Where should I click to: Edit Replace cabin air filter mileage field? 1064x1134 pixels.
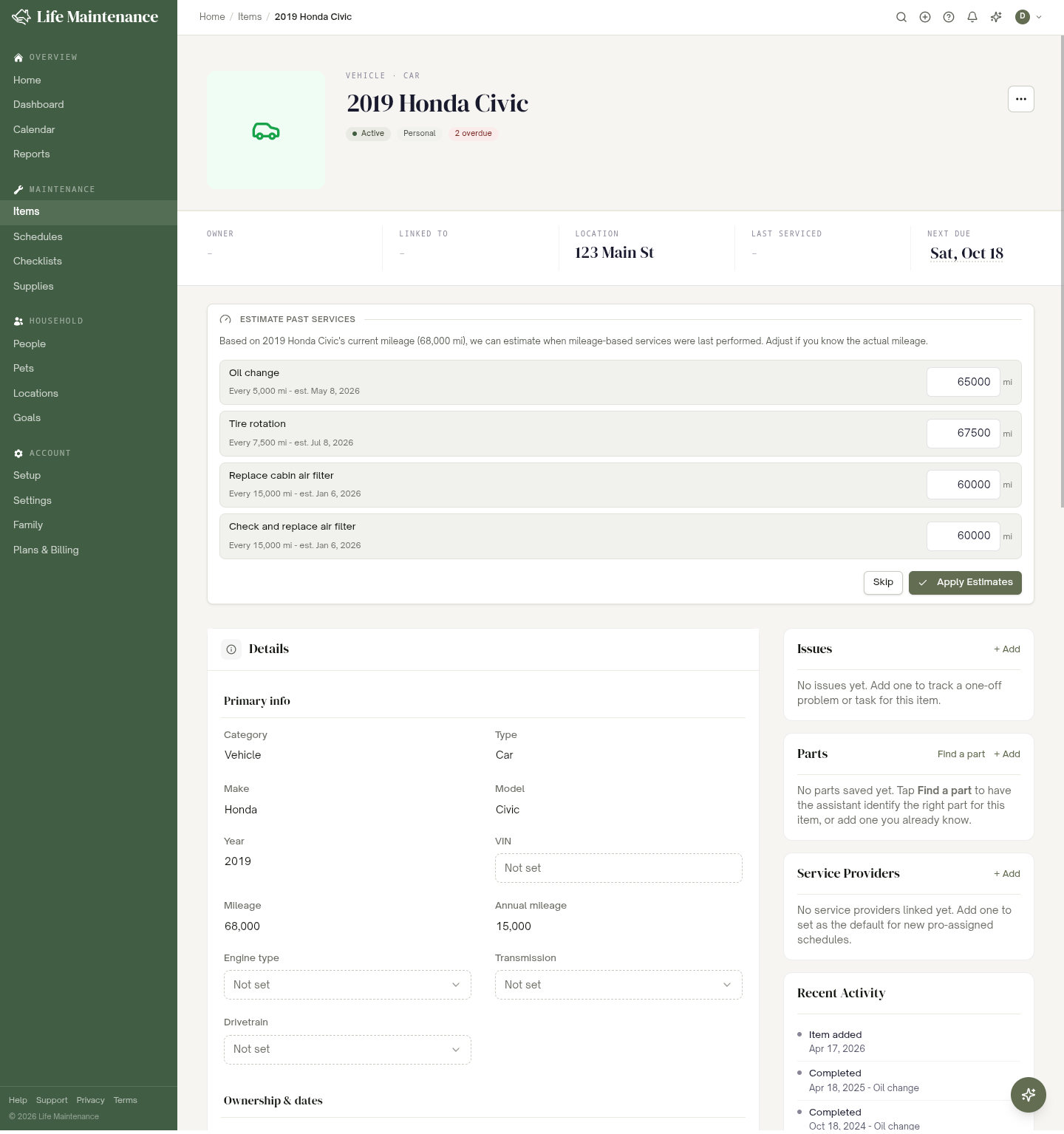point(964,485)
